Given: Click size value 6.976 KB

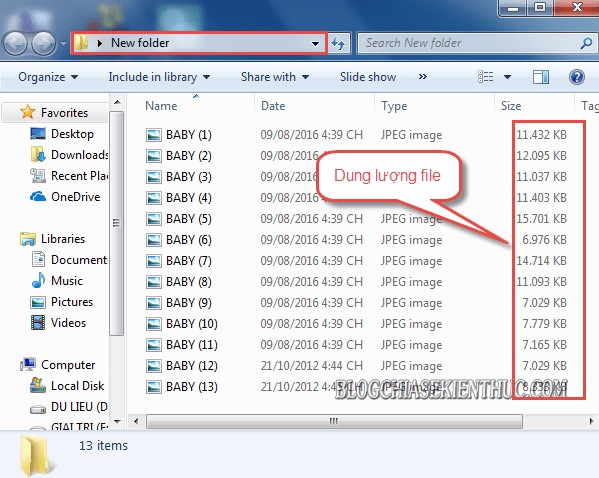Looking at the screenshot, I should pos(544,240).
